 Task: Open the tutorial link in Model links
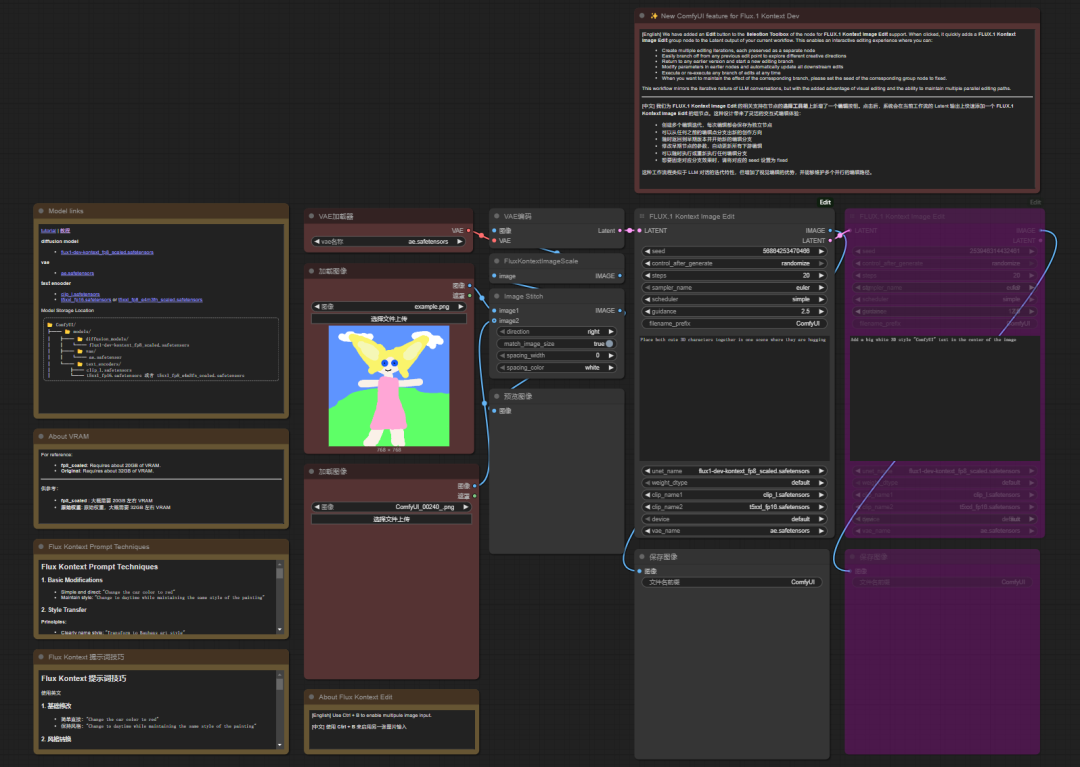[x=48, y=231]
